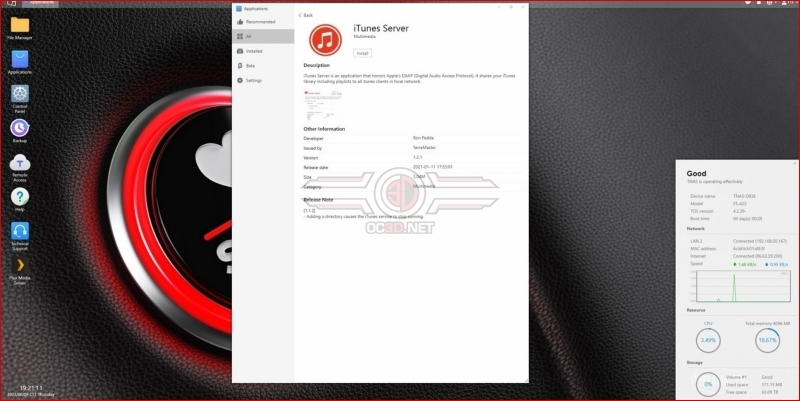Screen dimensions: 800x401
Task: Click the developer name Ron Pedde
Action: [x=423, y=138]
